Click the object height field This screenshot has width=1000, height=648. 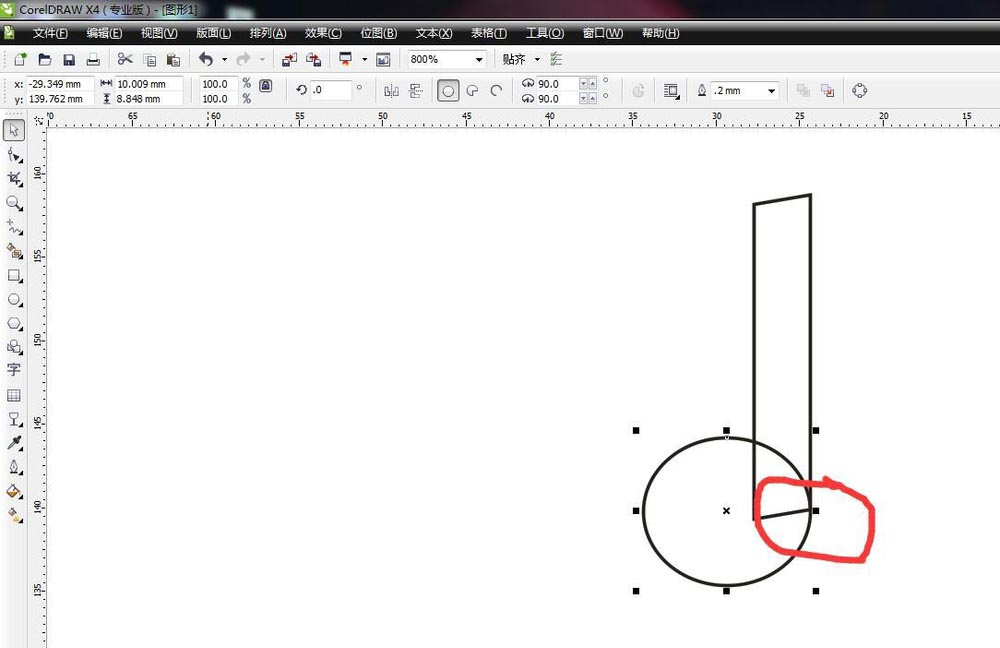(x=149, y=99)
